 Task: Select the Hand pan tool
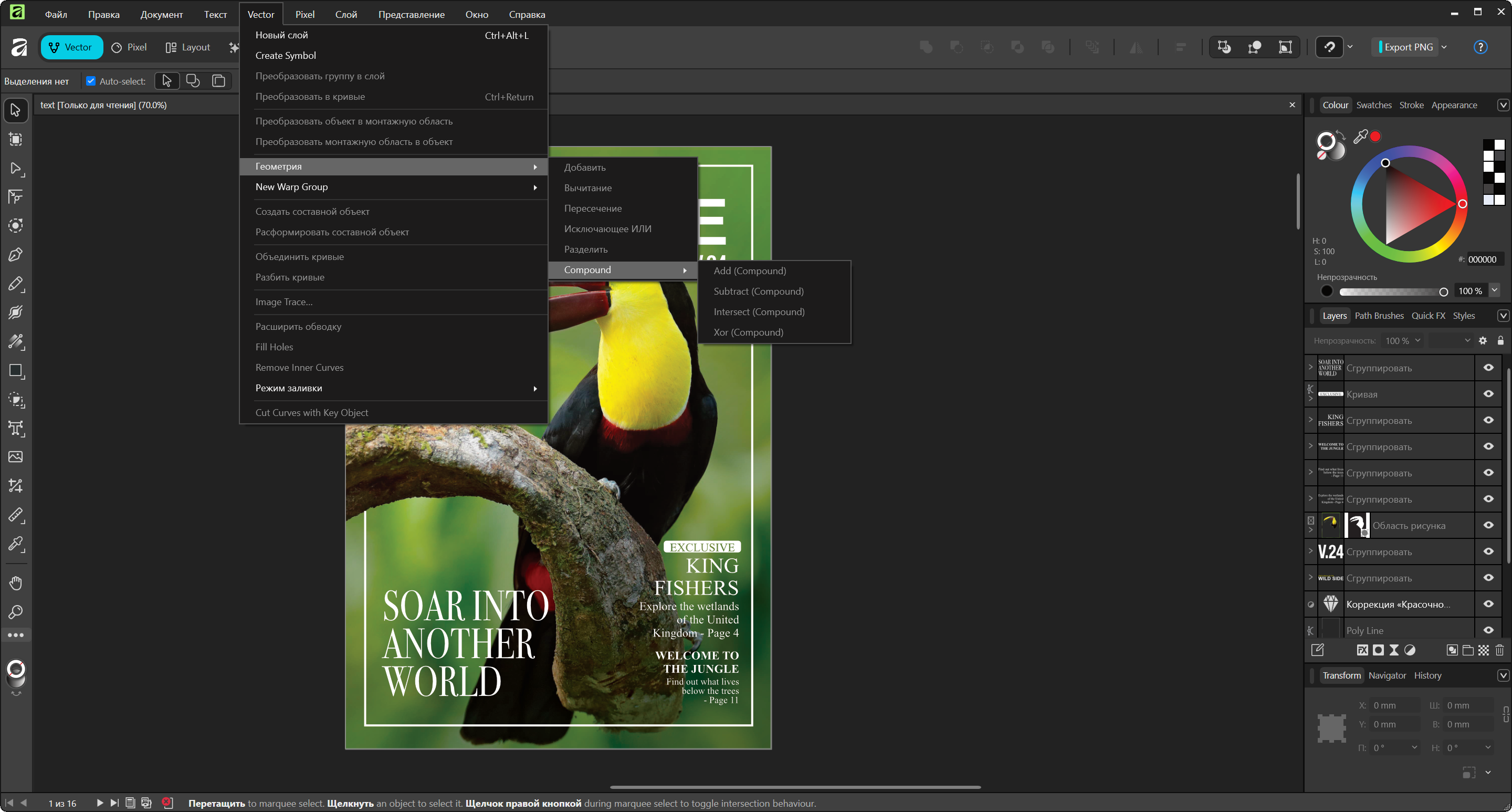pos(16,583)
